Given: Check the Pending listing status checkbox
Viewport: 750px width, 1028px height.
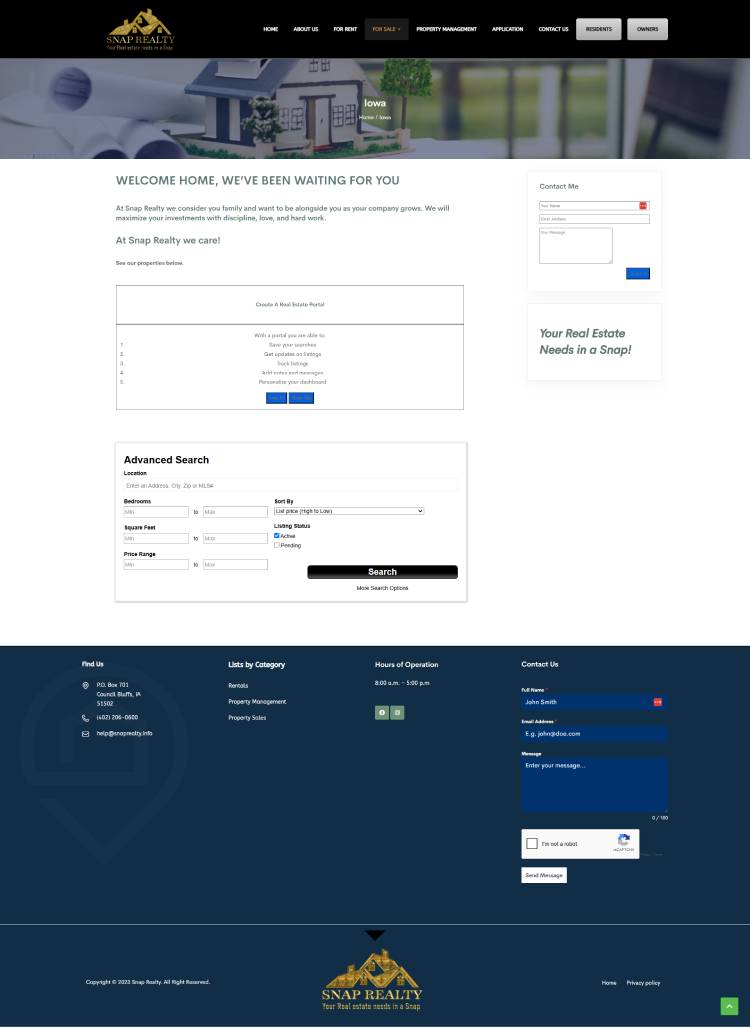Looking at the screenshot, I should pyautogui.click(x=277, y=546).
